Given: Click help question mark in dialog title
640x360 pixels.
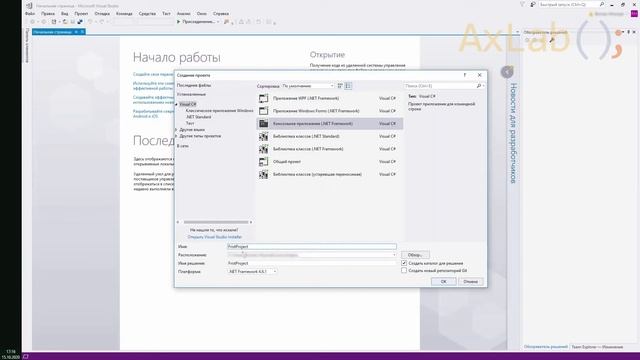Looking at the screenshot, I should (464, 75).
